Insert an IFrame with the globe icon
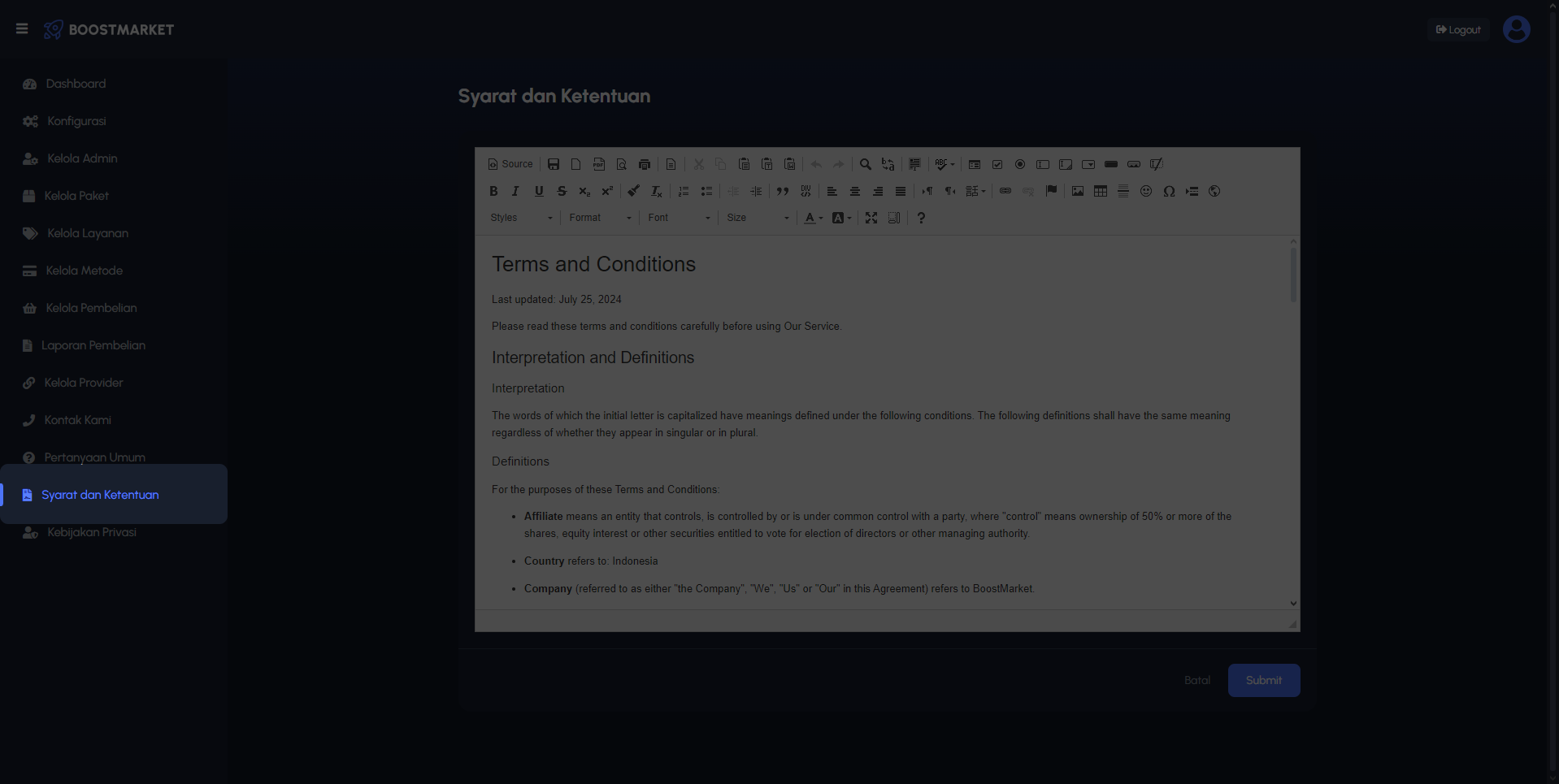 pos(1214,191)
